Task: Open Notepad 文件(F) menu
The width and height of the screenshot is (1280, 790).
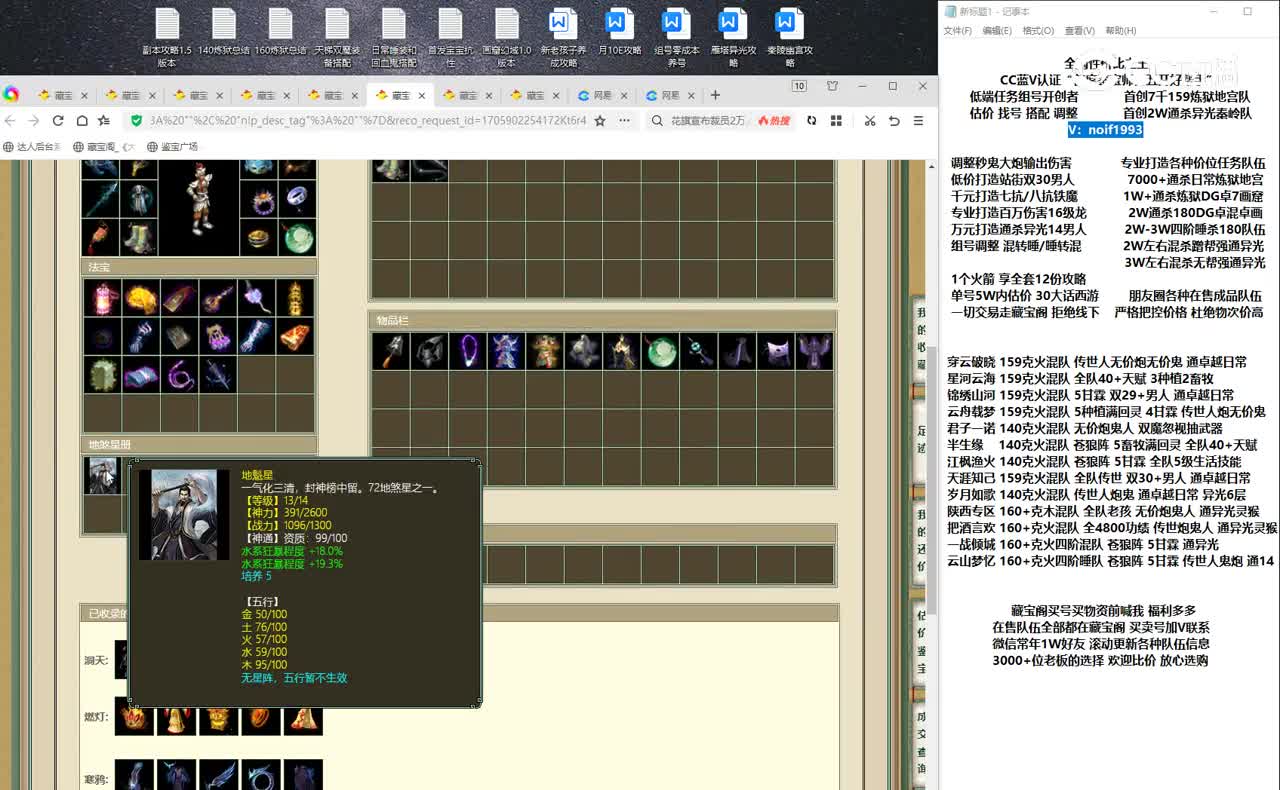Action: (958, 31)
